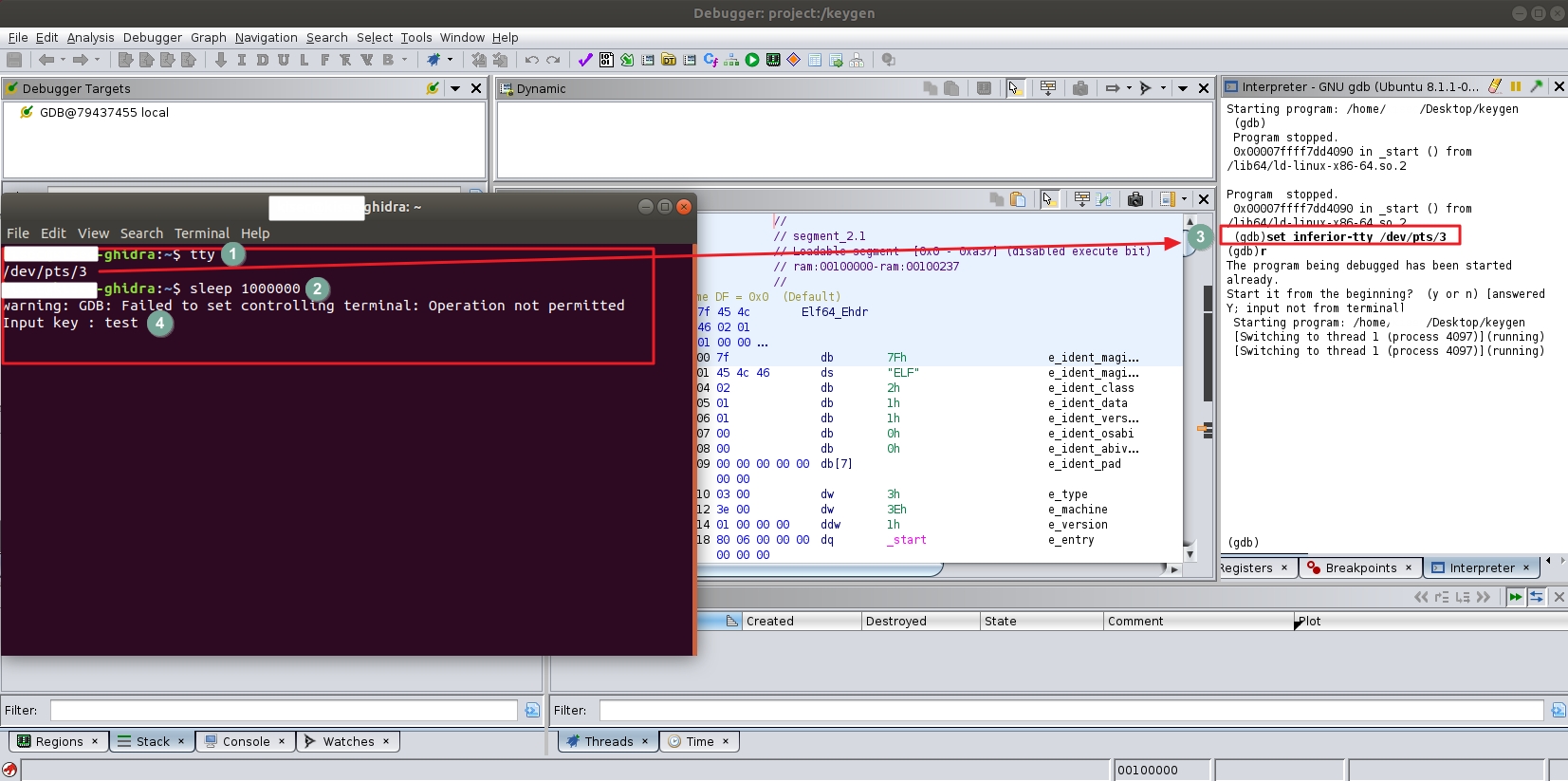Viewport: 1568px width, 781px height.
Task: Toggle selection cursor tool in Dynamic panel
Action: (1015, 88)
